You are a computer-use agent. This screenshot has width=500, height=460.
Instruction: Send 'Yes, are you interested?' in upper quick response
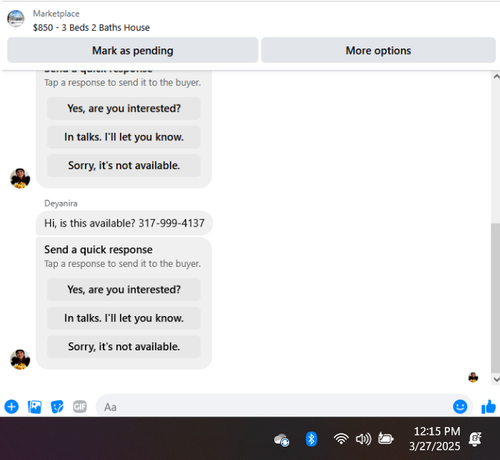pos(124,108)
